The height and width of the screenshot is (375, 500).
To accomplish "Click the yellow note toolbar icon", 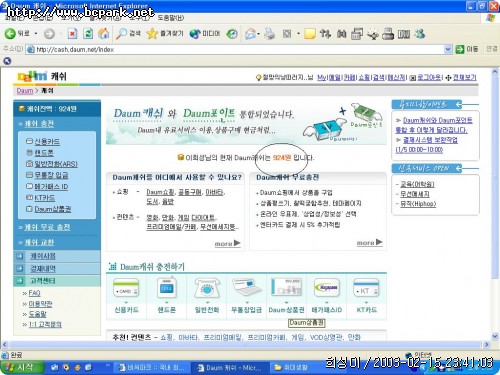I will tap(310, 33).
